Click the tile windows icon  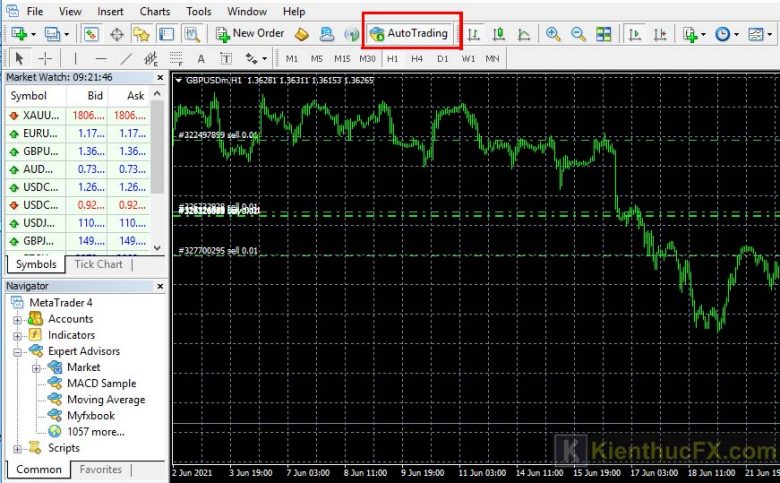[x=603, y=34]
